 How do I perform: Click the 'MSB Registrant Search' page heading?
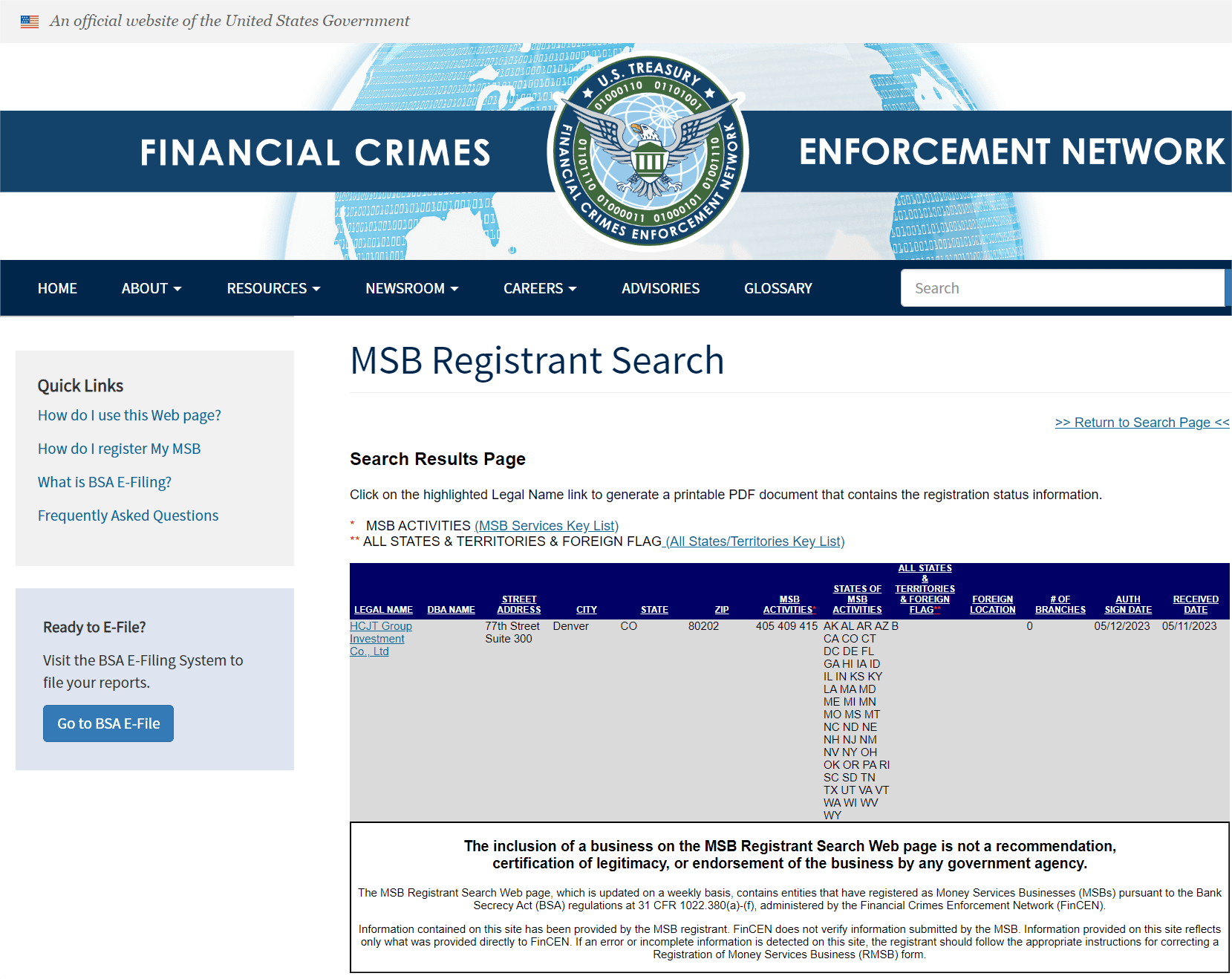coord(537,360)
